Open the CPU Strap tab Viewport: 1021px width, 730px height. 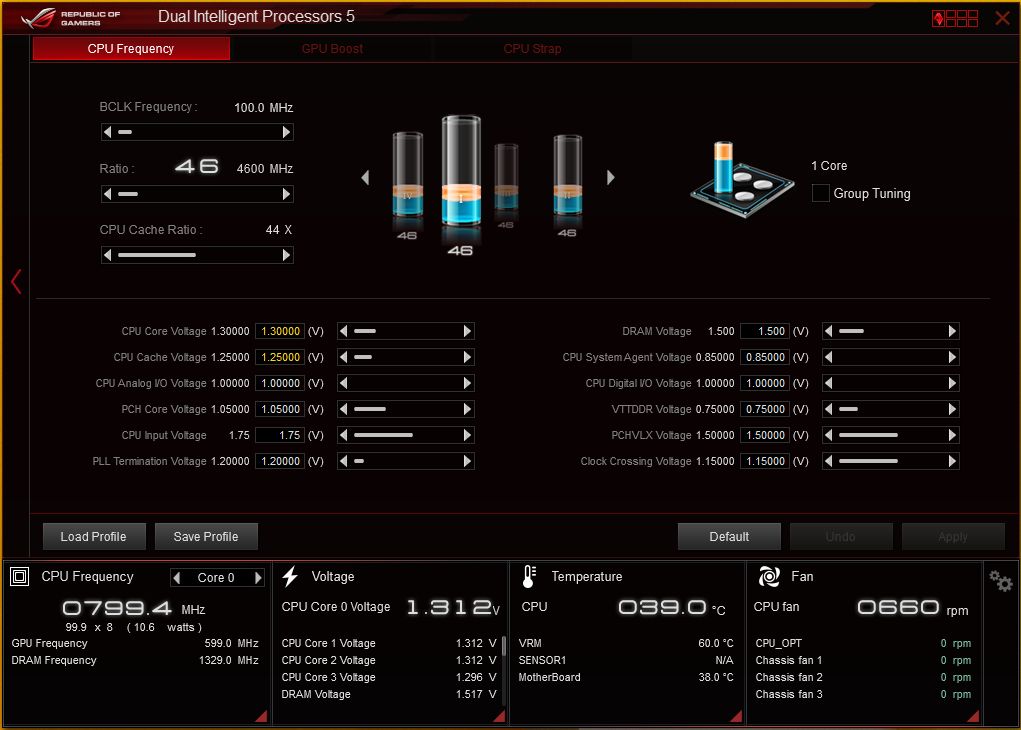point(532,49)
